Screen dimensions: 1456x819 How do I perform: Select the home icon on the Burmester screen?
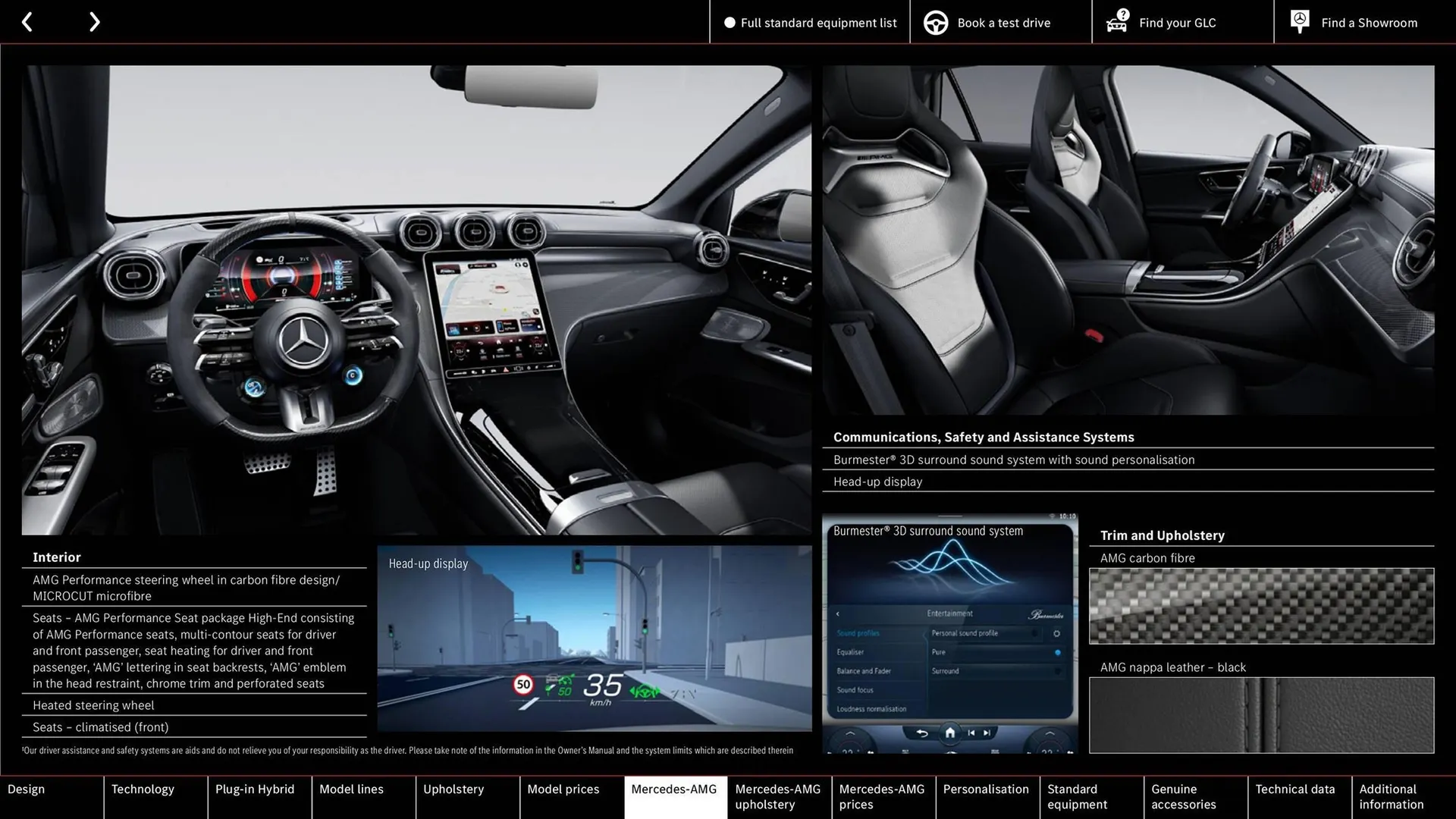[950, 732]
